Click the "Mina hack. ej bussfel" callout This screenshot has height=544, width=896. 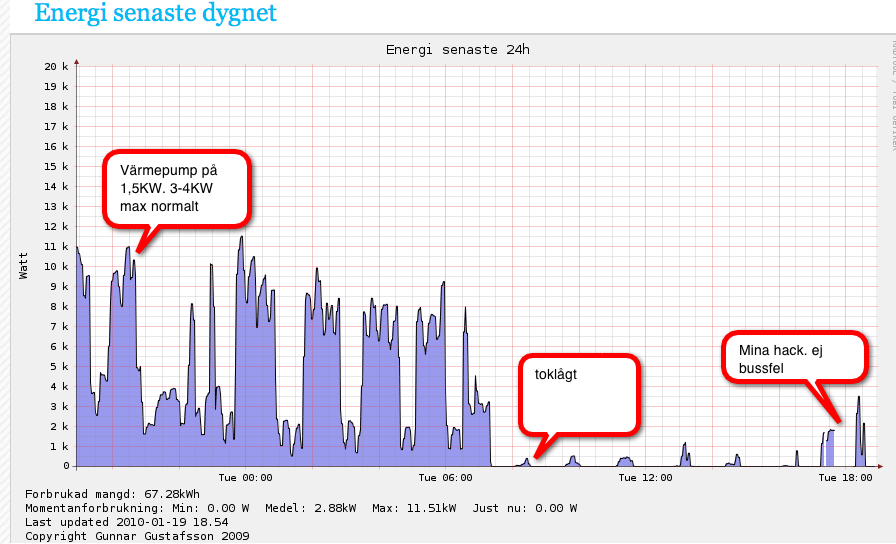(794, 358)
